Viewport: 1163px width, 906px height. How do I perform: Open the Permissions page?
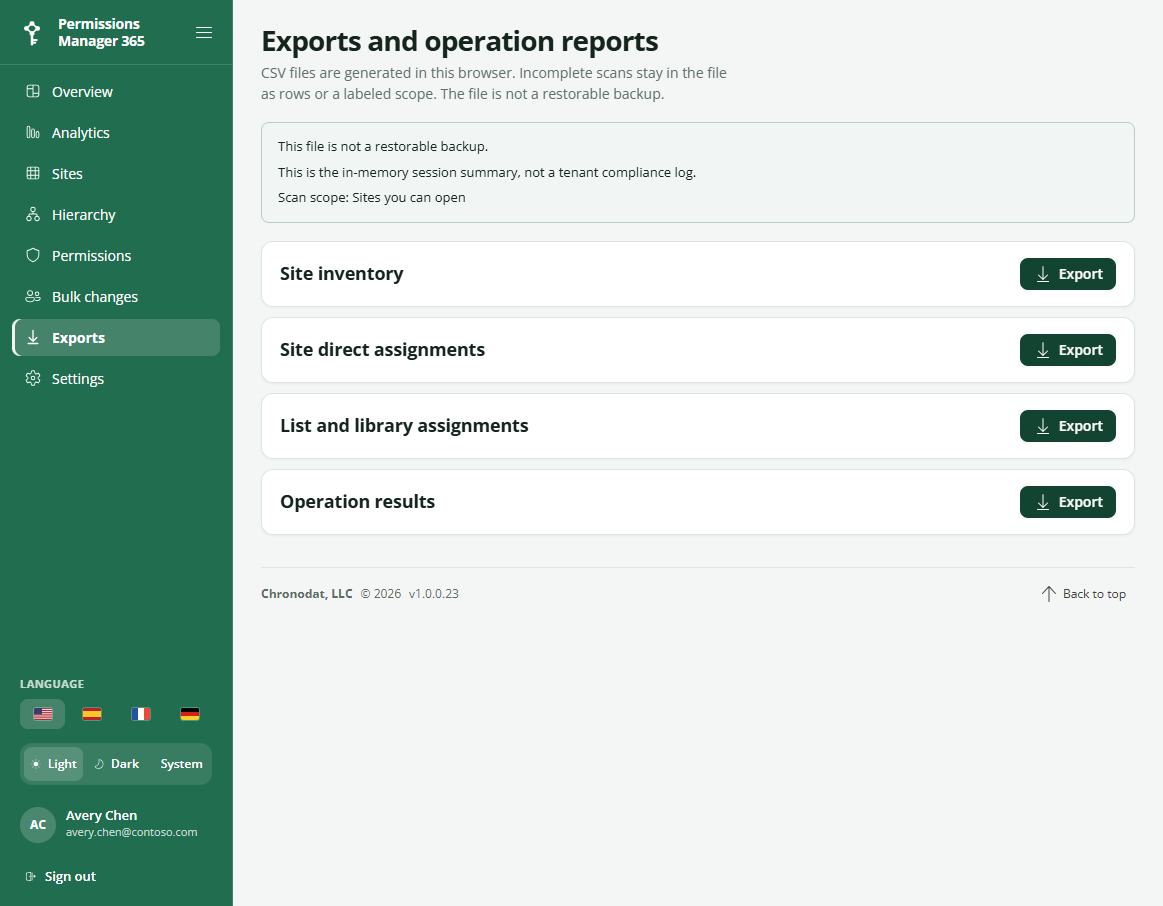[x=116, y=256]
